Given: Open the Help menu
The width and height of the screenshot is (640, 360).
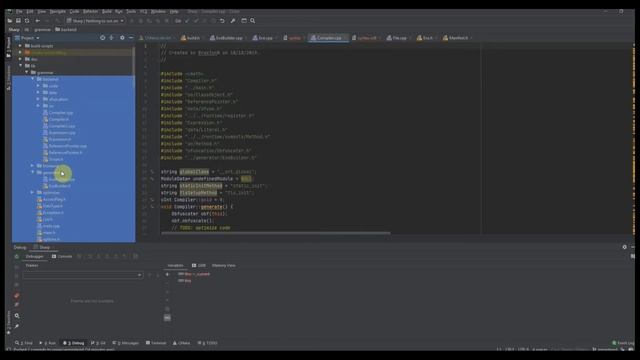Looking at the screenshot, I should pyautogui.click(x=174, y=11).
